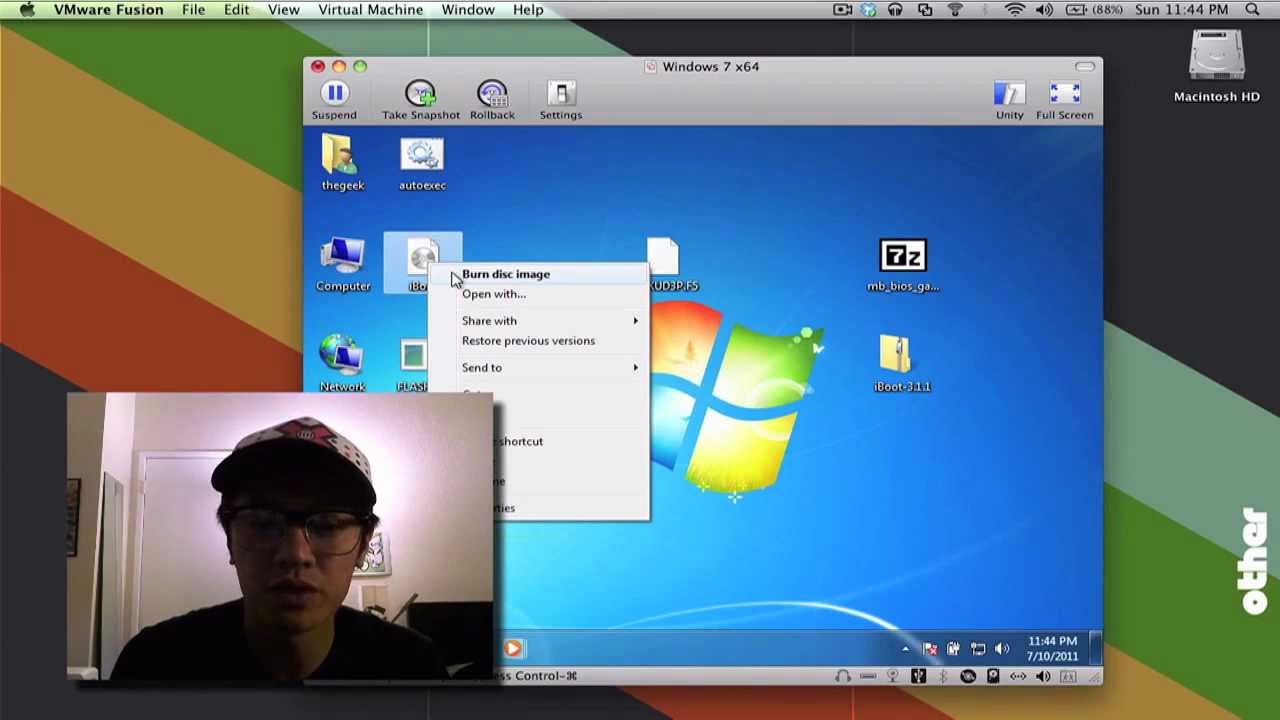Open Spotlight search magnifier
The height and width of the screenshot is (720, 1280).
(x=1252, y=10)
